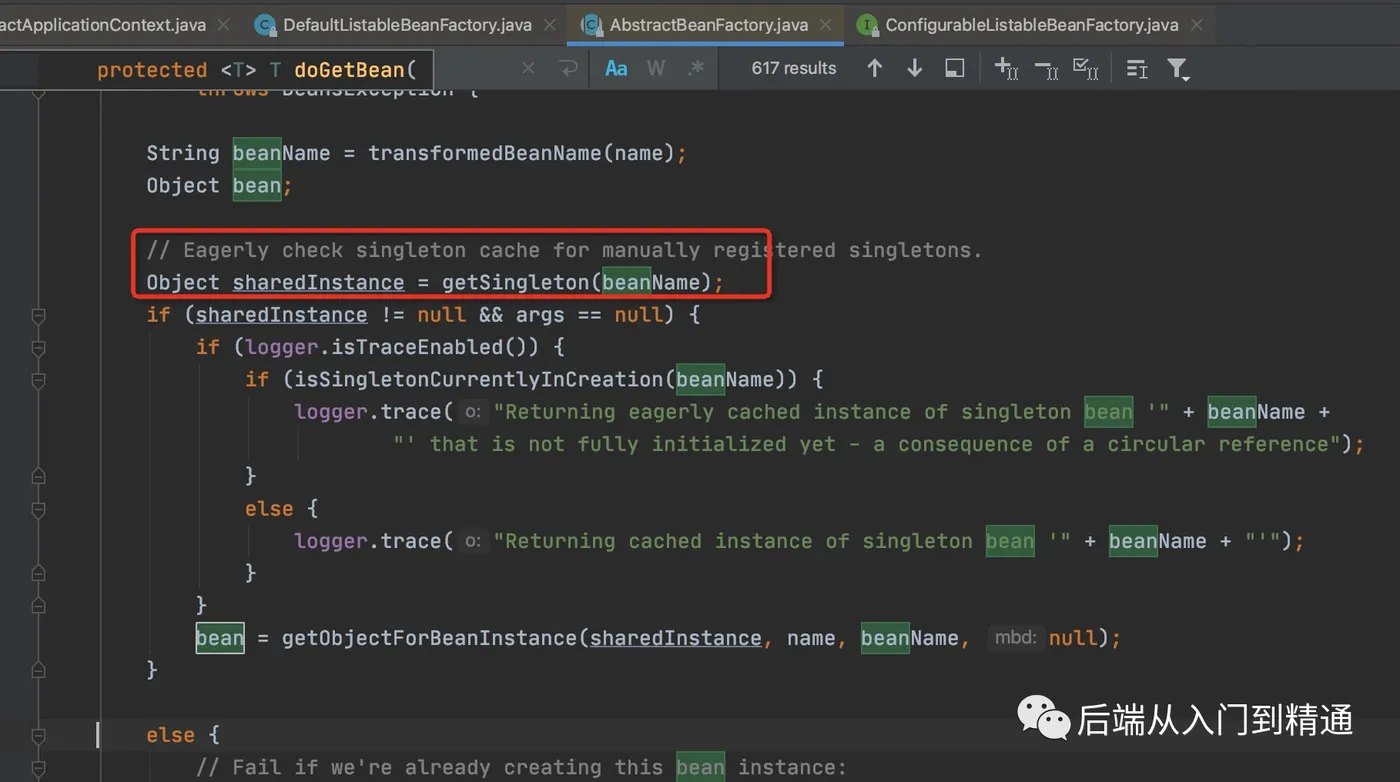Click 'that is not fully initialized' string
Image resolution: width=1400 pixels, height=782 pixels.
click(866, 444)
